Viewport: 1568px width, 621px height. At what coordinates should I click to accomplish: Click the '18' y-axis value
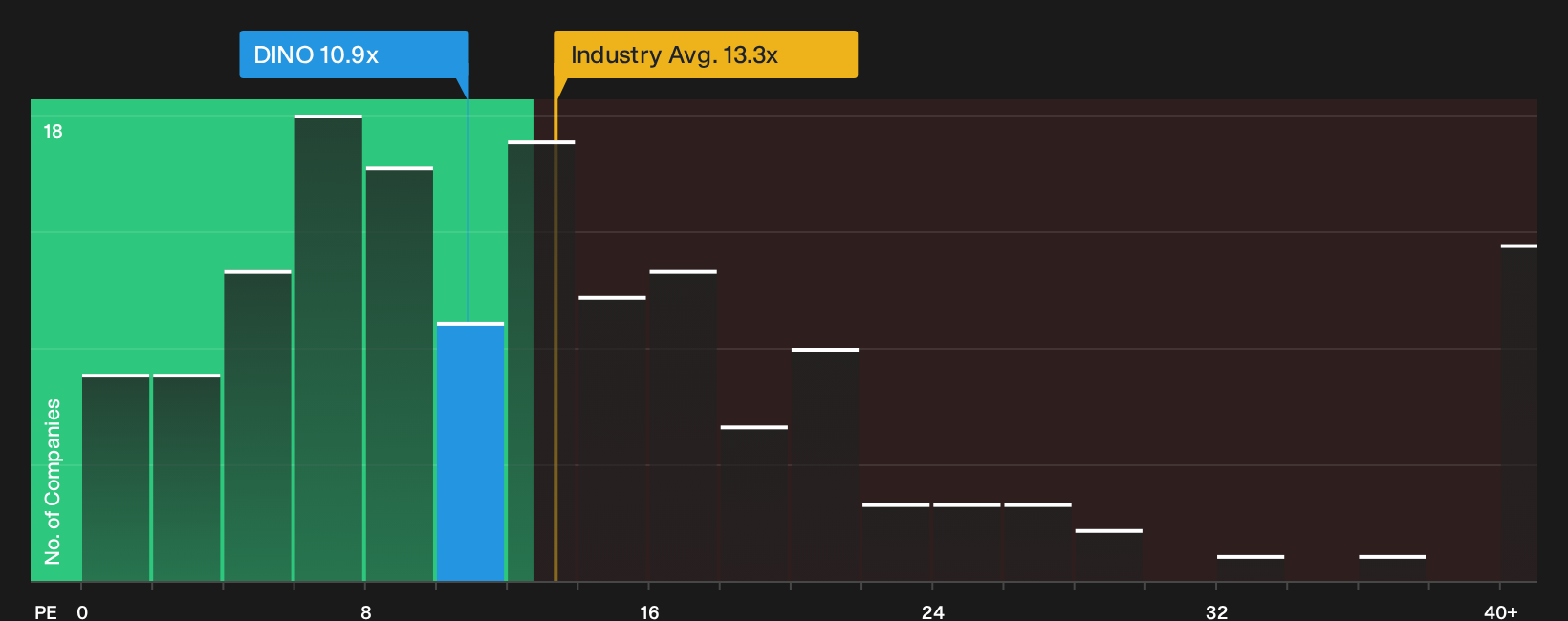click(53, 132)
